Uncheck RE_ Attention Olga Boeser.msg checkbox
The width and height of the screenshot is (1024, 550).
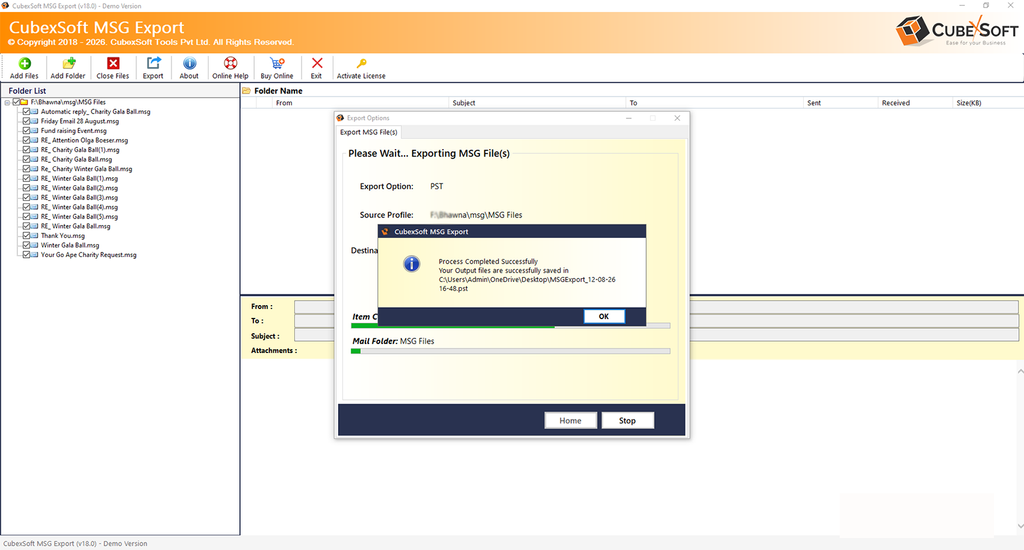(x=26, y=140)
